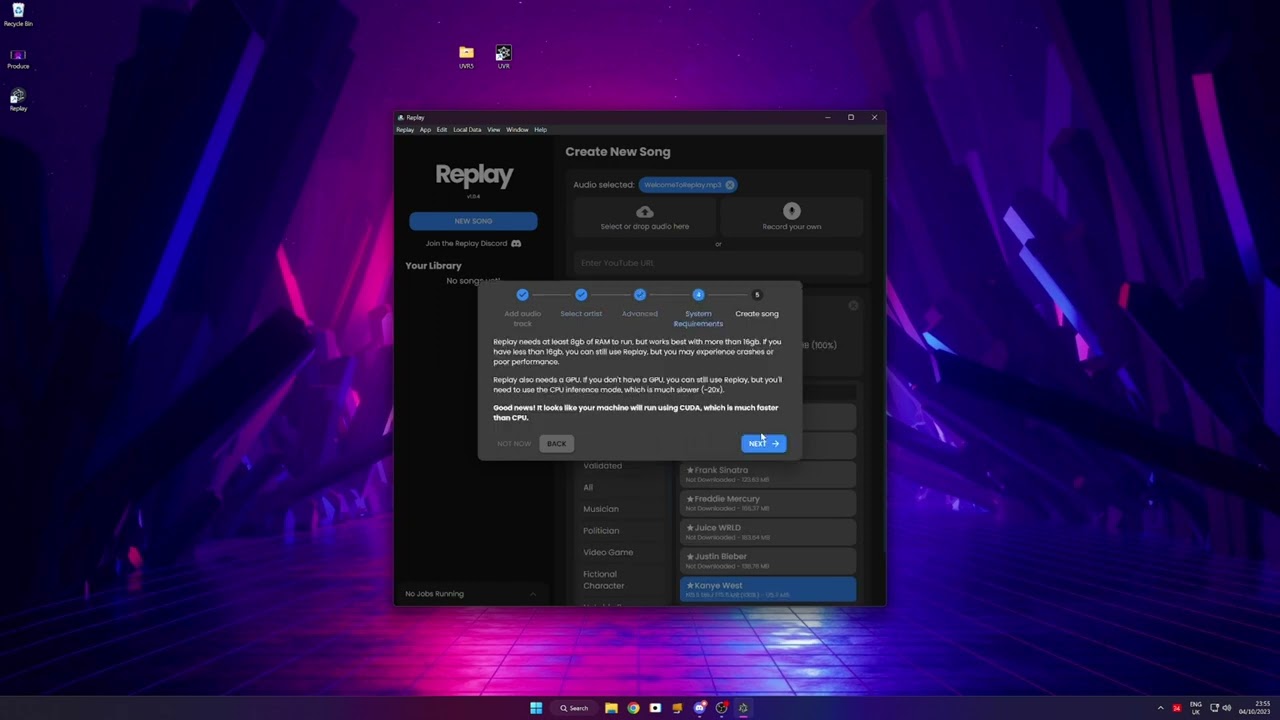Viewport: 1280px width, 720px height.
Task: Expand the No Jobs Running panel chevron
Action: click(x=533, y=594)
